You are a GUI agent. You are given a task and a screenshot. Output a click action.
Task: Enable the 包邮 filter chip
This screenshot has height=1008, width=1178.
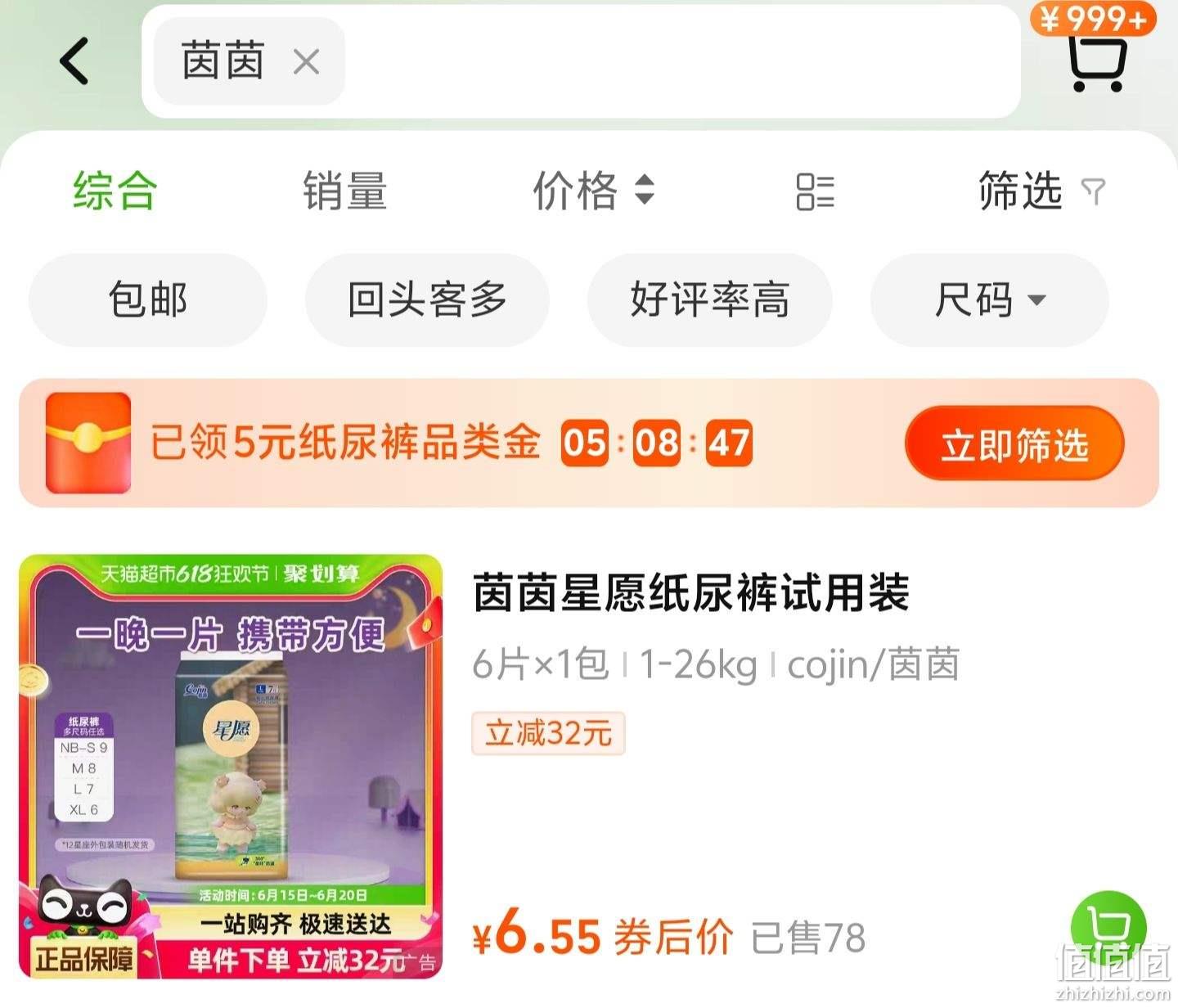click(148, 299)
